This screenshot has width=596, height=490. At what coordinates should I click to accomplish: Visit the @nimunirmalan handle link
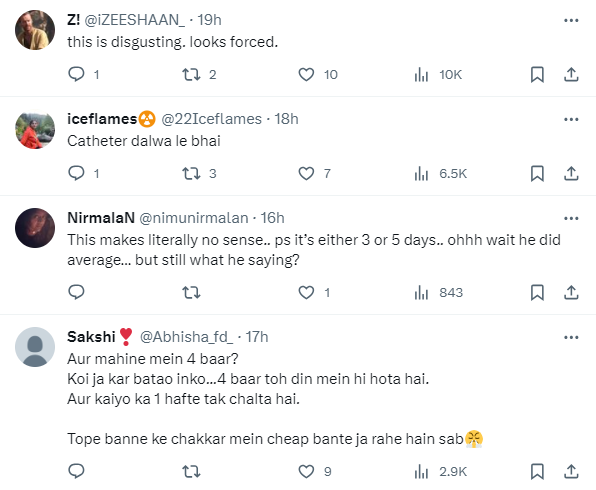[194, 218]
